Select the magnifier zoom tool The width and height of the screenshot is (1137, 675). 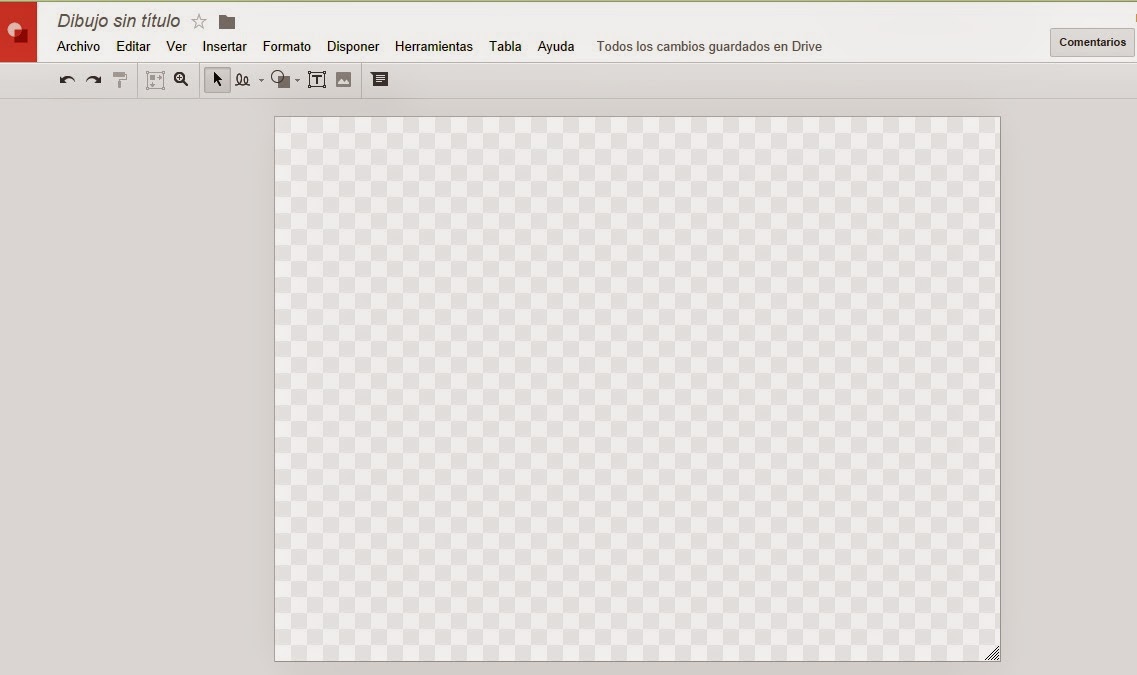coord(181,80)
